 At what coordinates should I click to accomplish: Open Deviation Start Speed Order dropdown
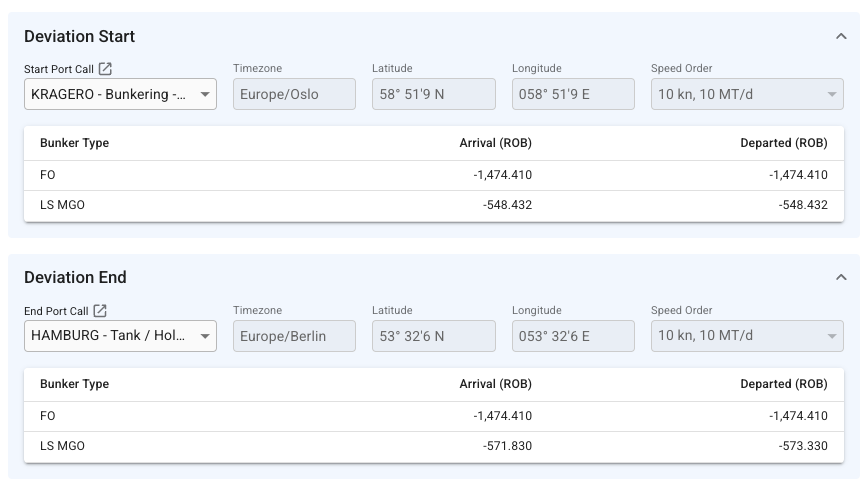click(746, 95)
